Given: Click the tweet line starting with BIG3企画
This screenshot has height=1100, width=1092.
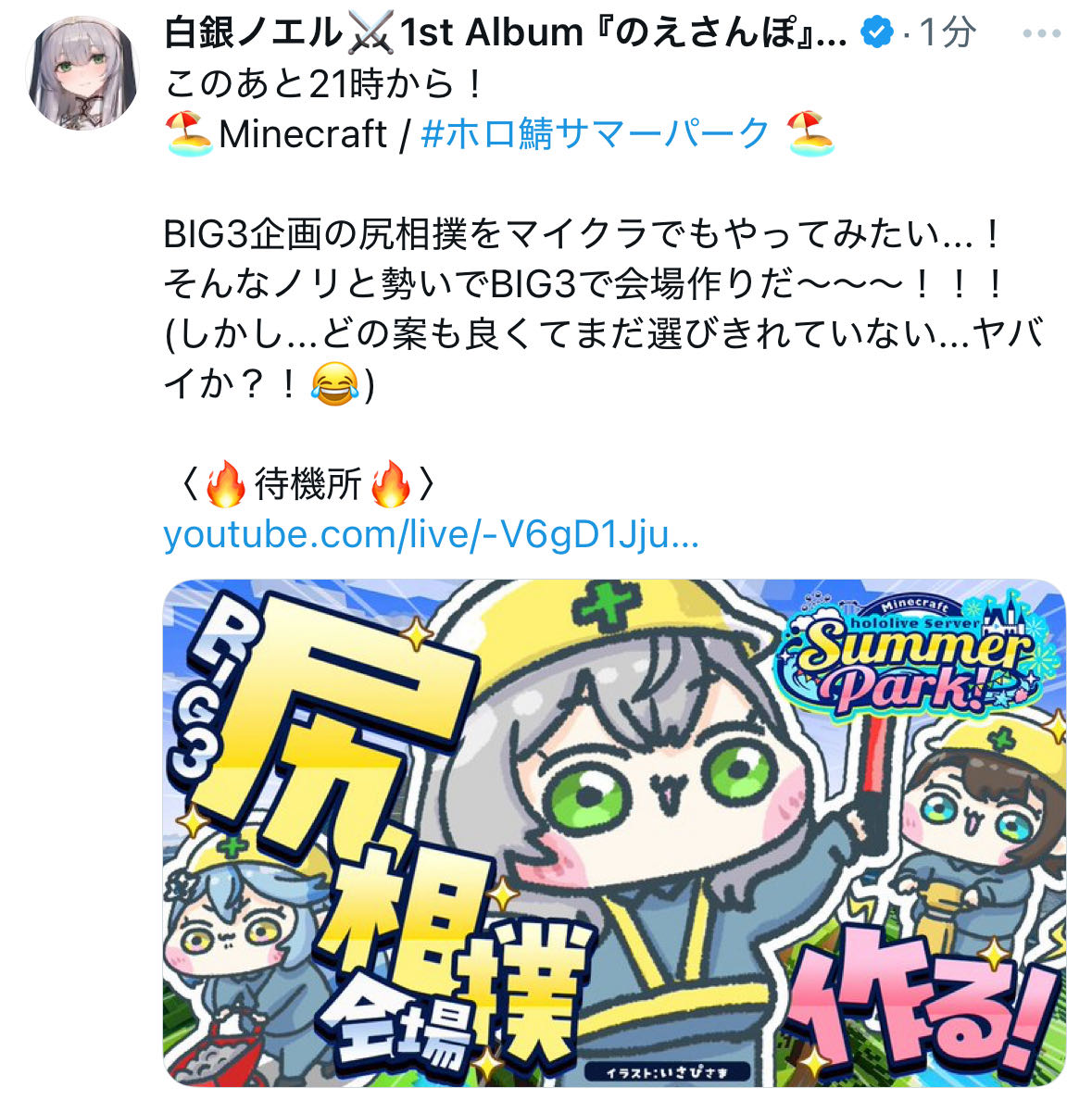Looking at the screenshot, I should (x=583, y=234).
